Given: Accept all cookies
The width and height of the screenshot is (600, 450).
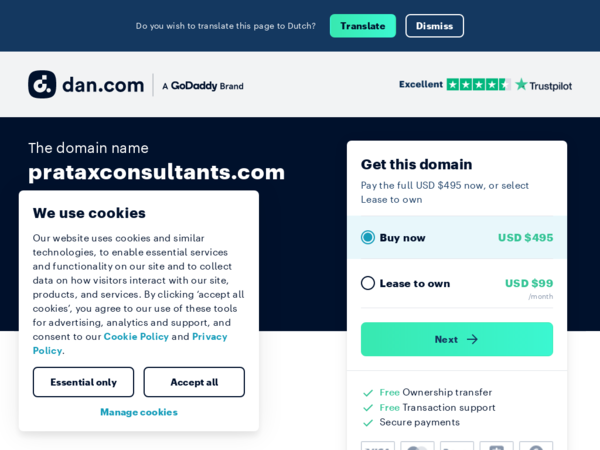Looking at the screenshot, I should [194, 382].
